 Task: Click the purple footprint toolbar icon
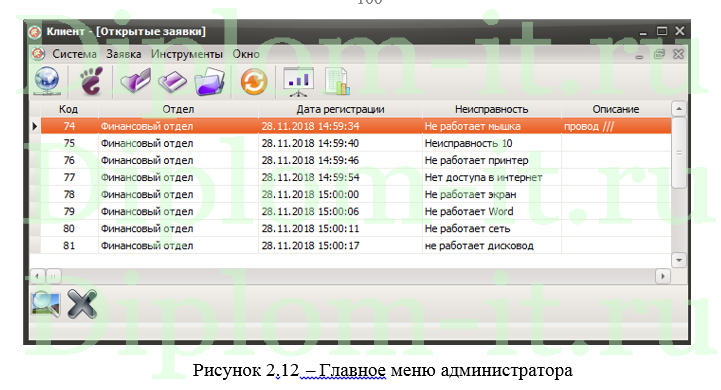pos(92,81)
